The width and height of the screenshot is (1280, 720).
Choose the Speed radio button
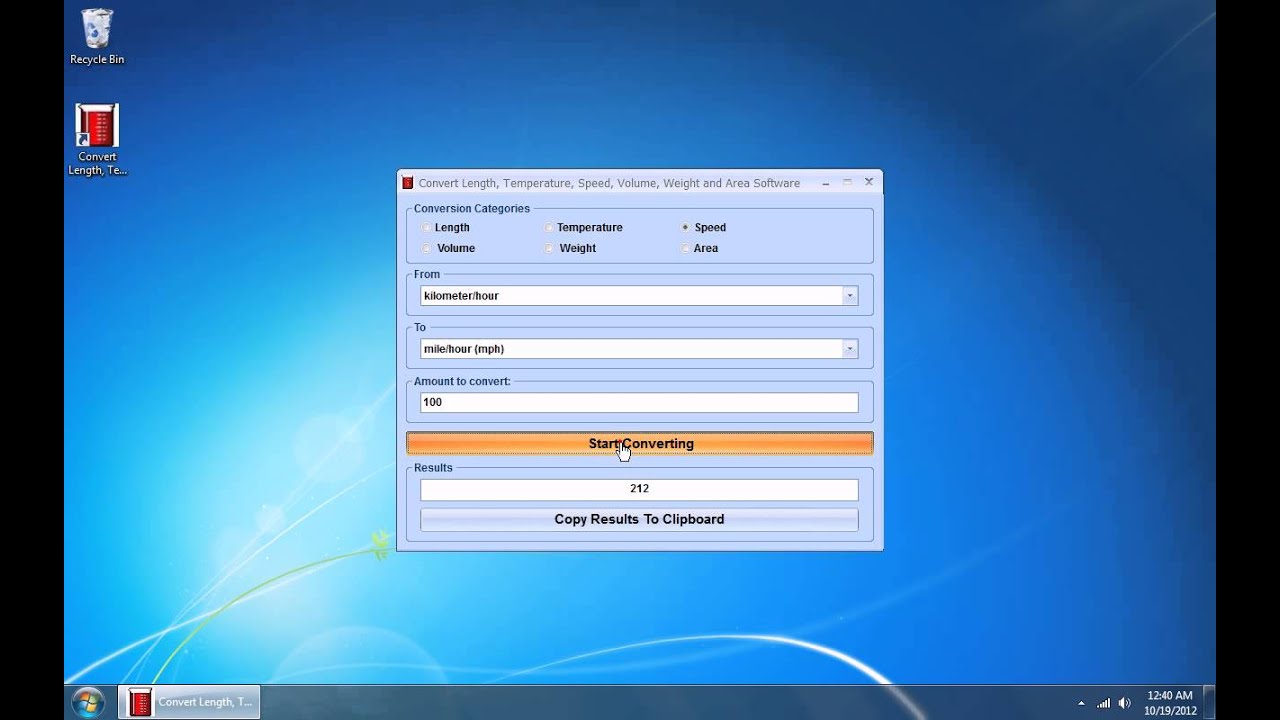point(686,228)
